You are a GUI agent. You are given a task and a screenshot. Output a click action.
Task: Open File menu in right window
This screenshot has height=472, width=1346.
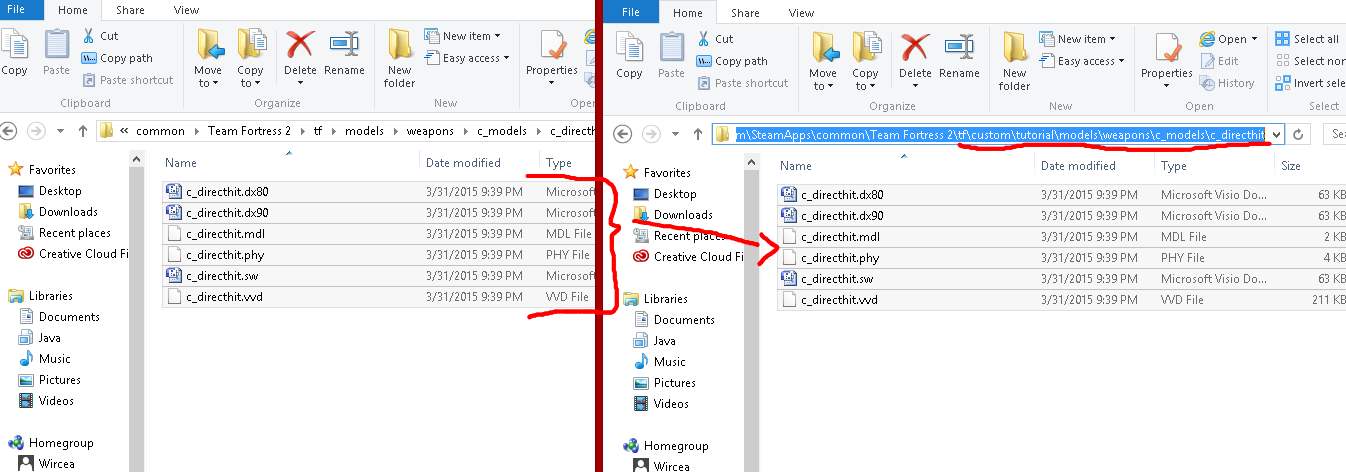[x=631, y=13]
